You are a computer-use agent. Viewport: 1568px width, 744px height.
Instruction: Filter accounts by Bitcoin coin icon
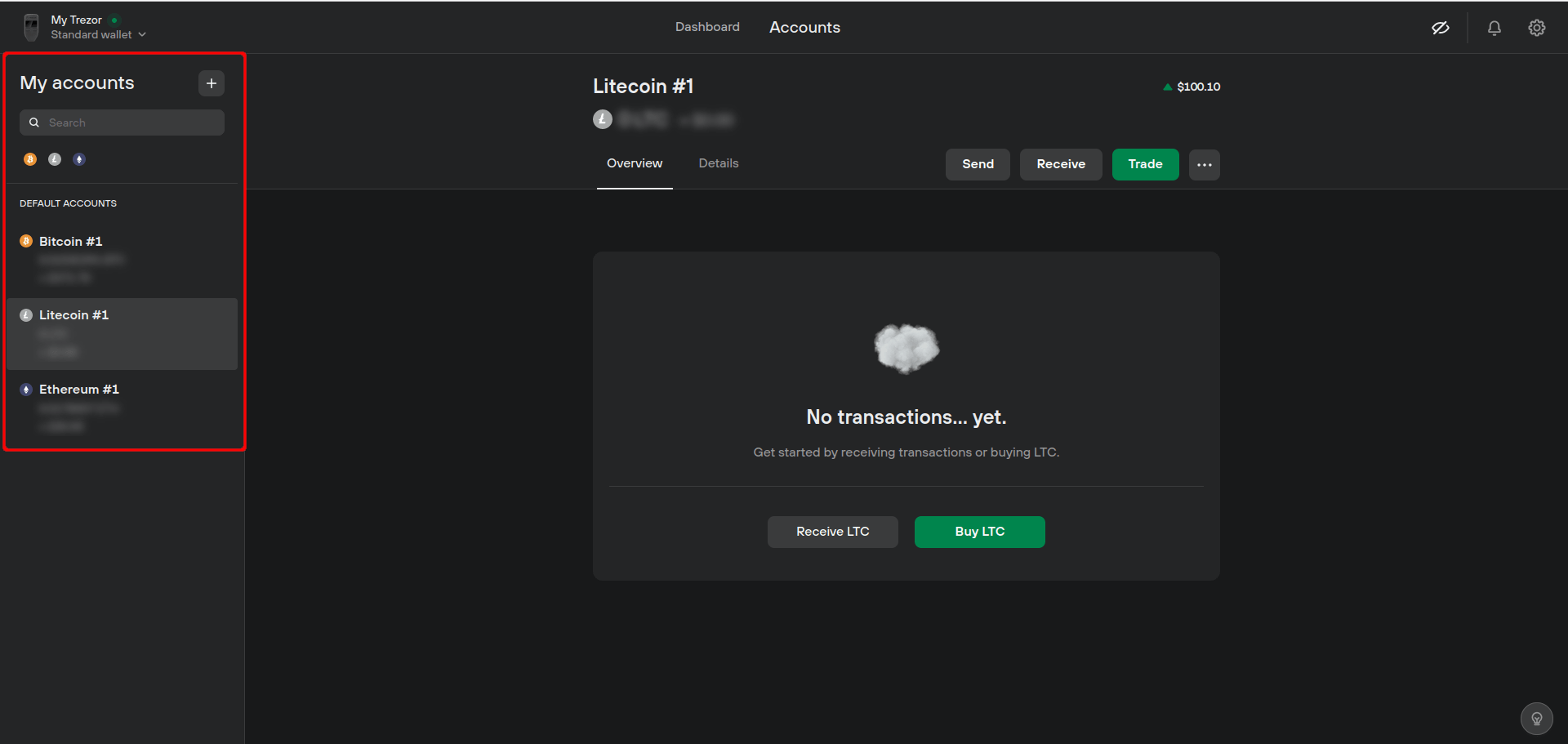tap(30, 159)
